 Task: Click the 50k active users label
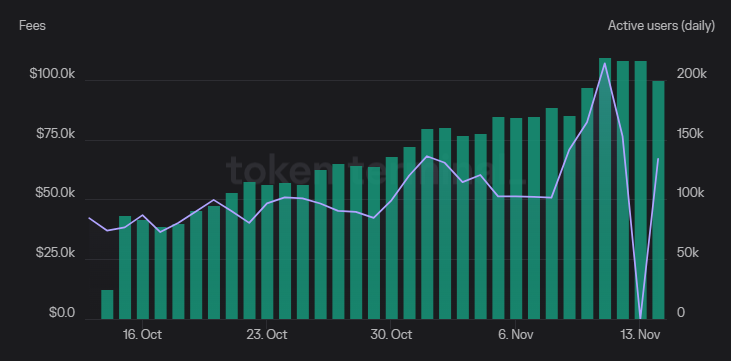point(688,253)
